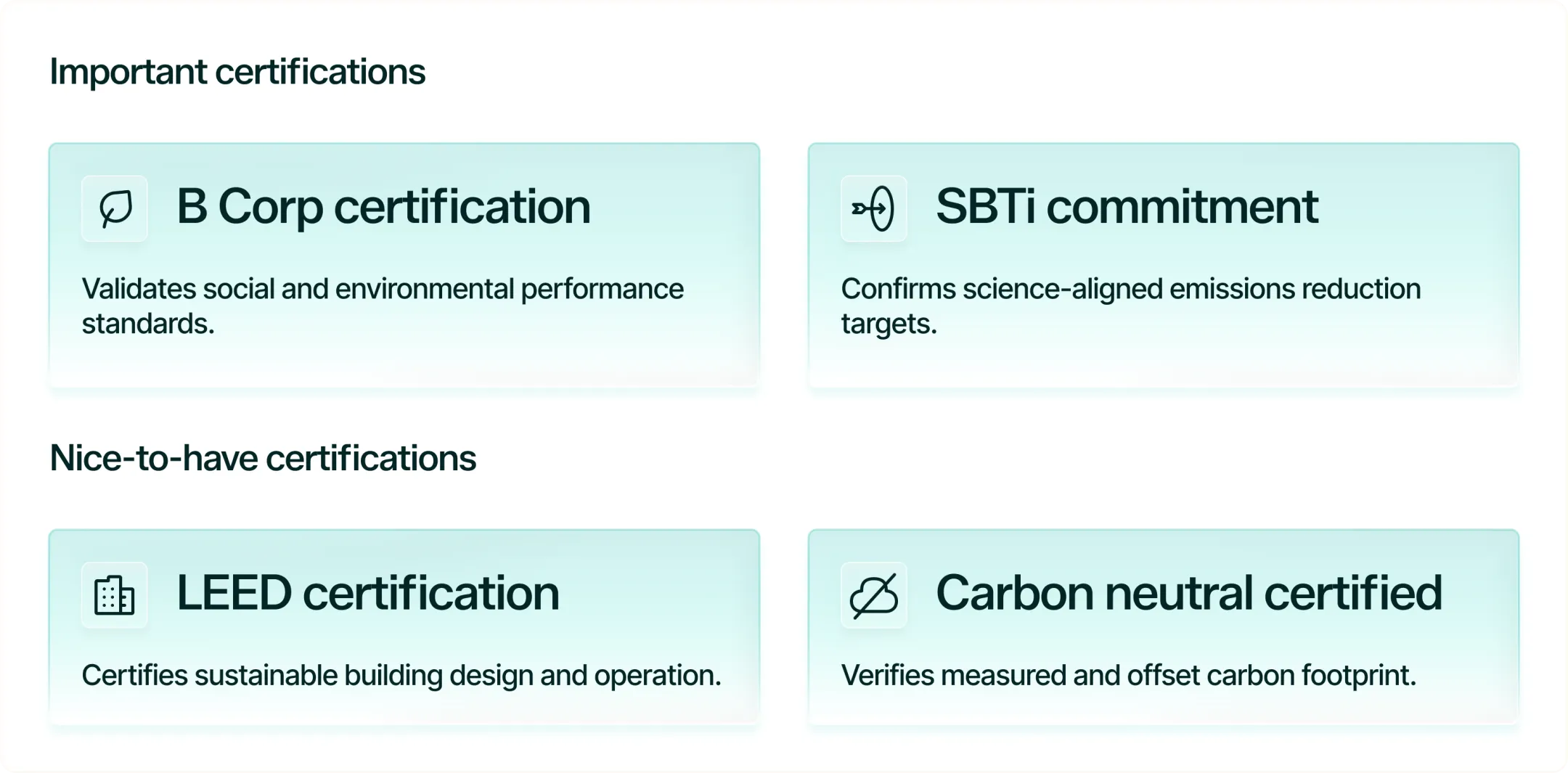1568x773 pixels.
Task: Click the word 'targets.' in SBTi card
Action: click(x=889, y=324)
